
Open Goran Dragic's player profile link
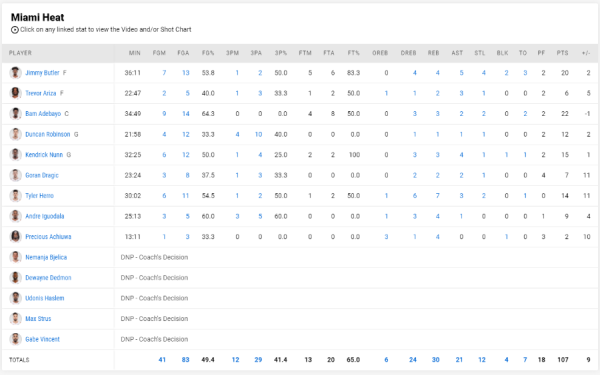tap(42, 175)
